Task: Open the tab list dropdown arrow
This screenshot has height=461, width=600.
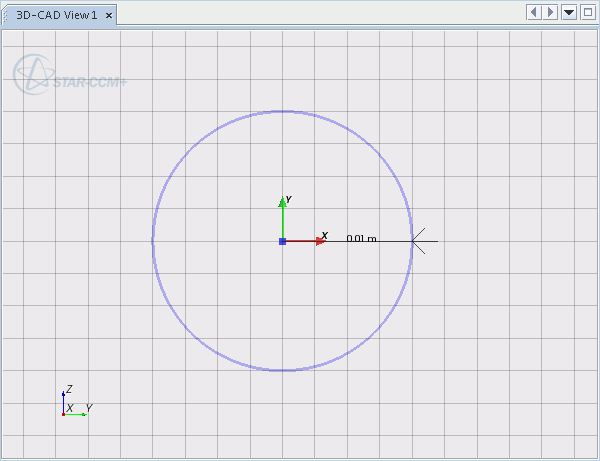Action: click(x=569, y=12)
